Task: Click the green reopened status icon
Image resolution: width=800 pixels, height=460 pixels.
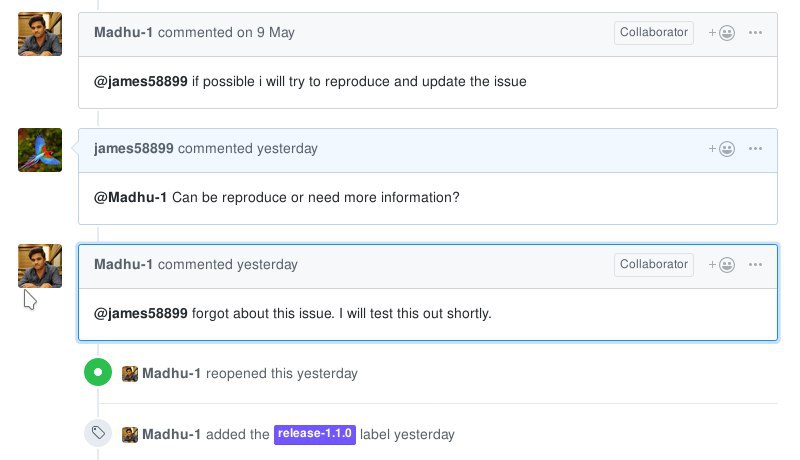Action: [x=98, y=372]
